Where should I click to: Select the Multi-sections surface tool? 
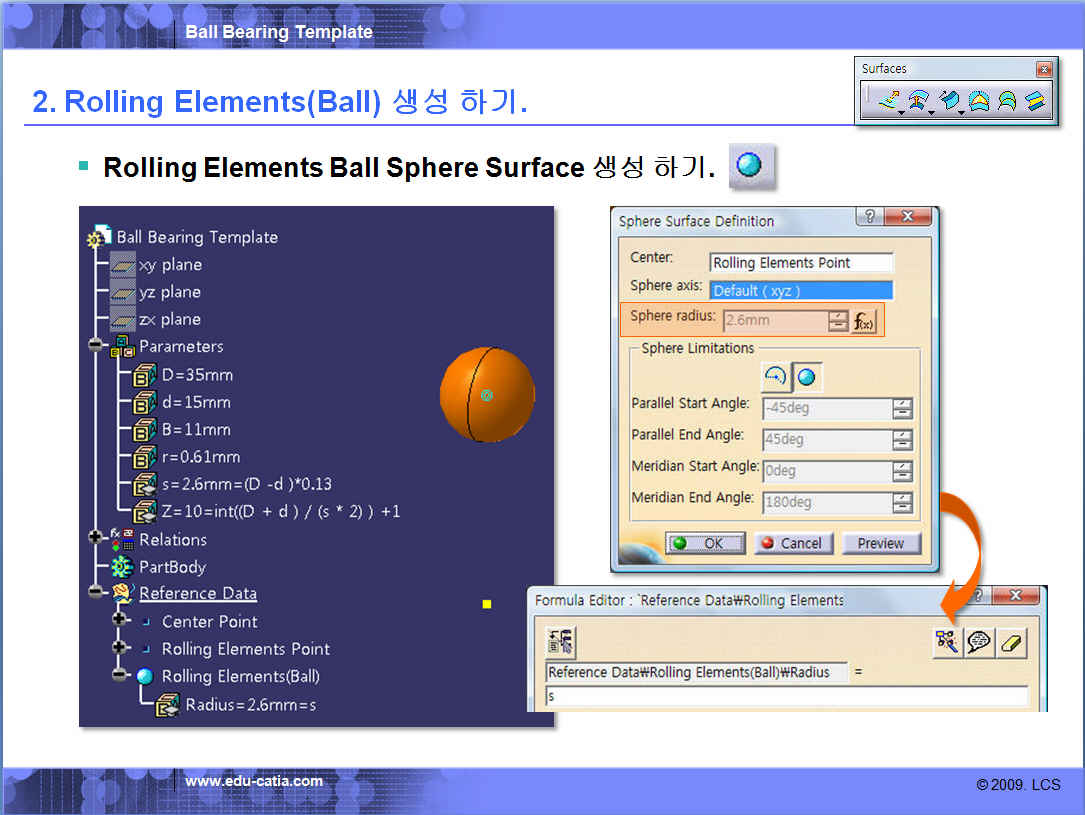1008,101
